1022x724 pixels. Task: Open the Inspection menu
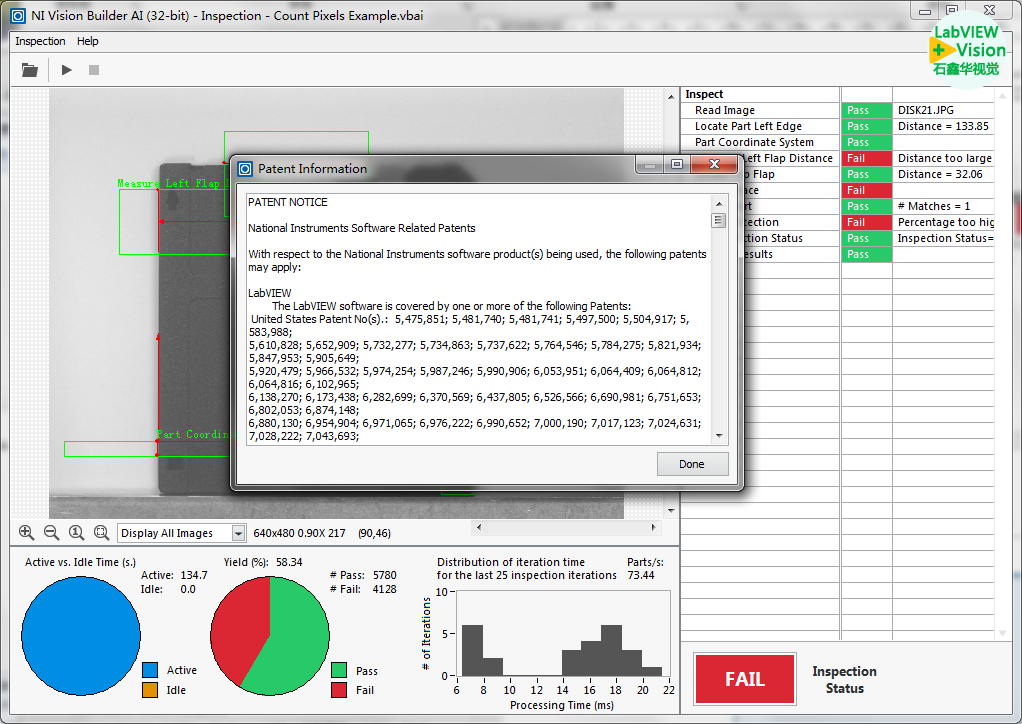click(40, 41)
